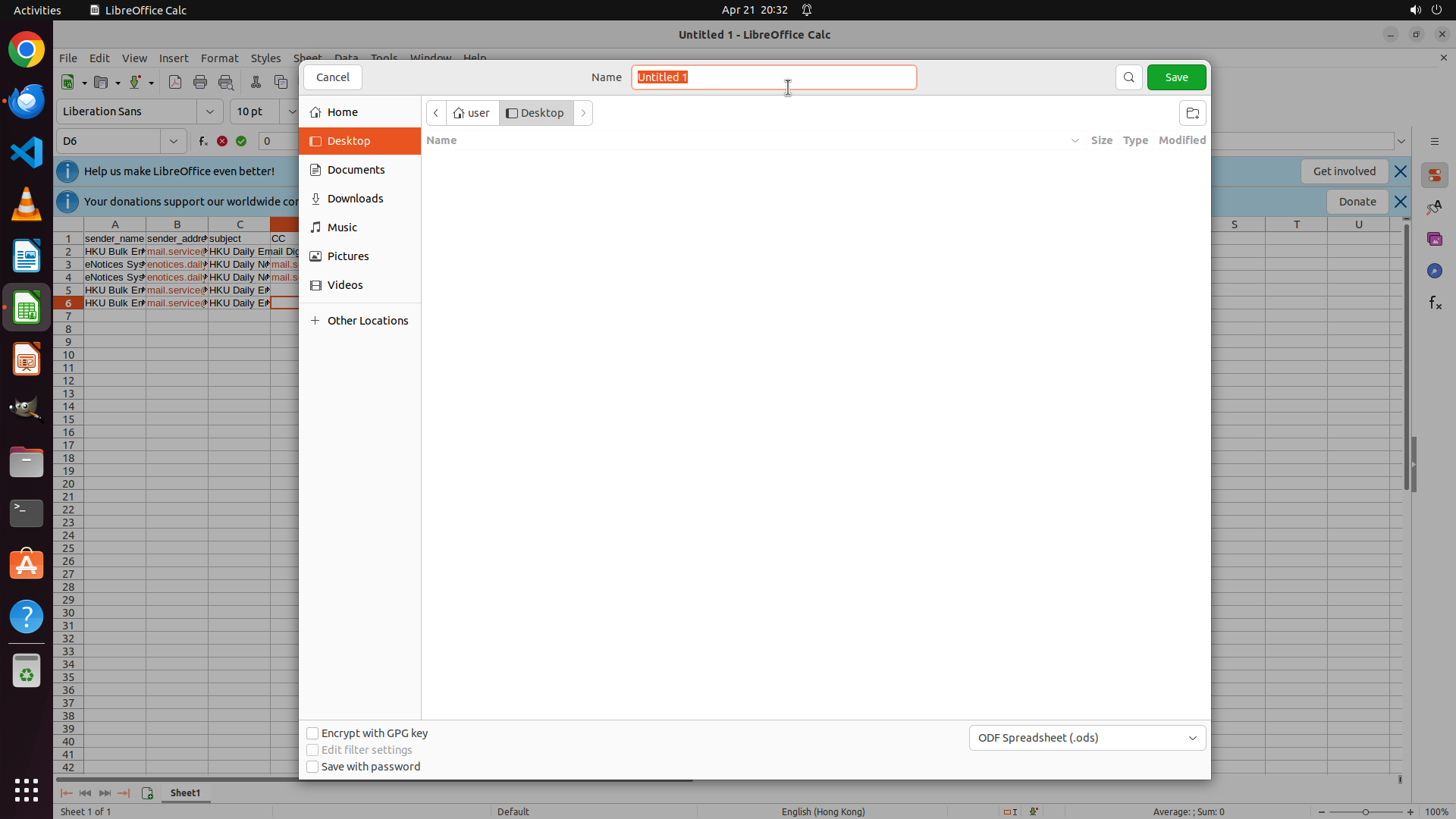Open ODF Spreadsheet file type dropdown
1456x819 pixels.
point(1087,738)
